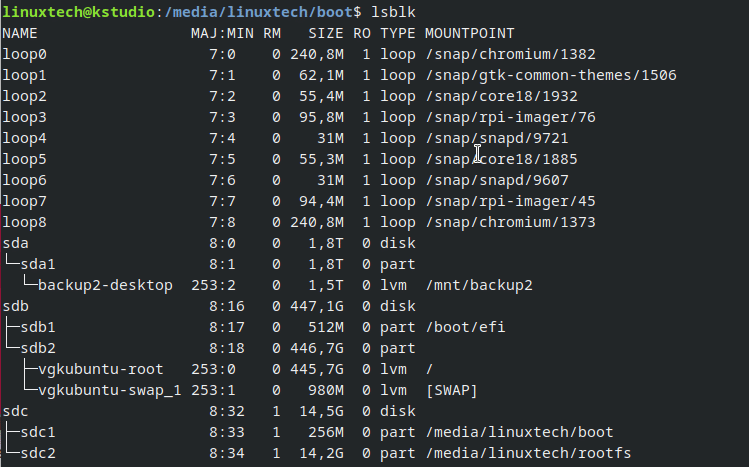Viewport: 749px width, 467px height.
Task: Click the lsblk command text
Action: 393,12
